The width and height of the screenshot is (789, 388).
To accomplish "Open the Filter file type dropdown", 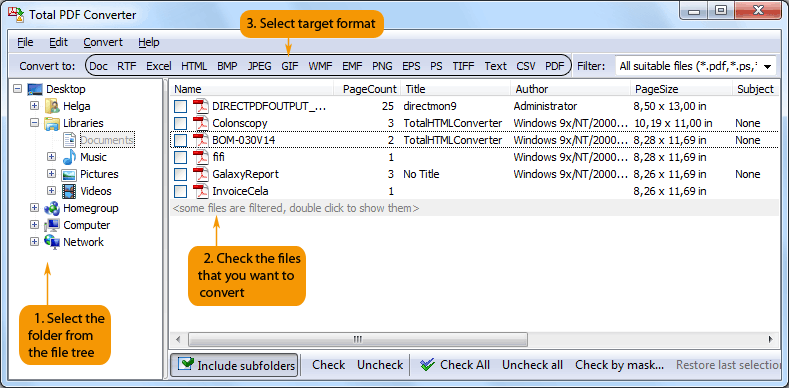I will coord(768,66).
